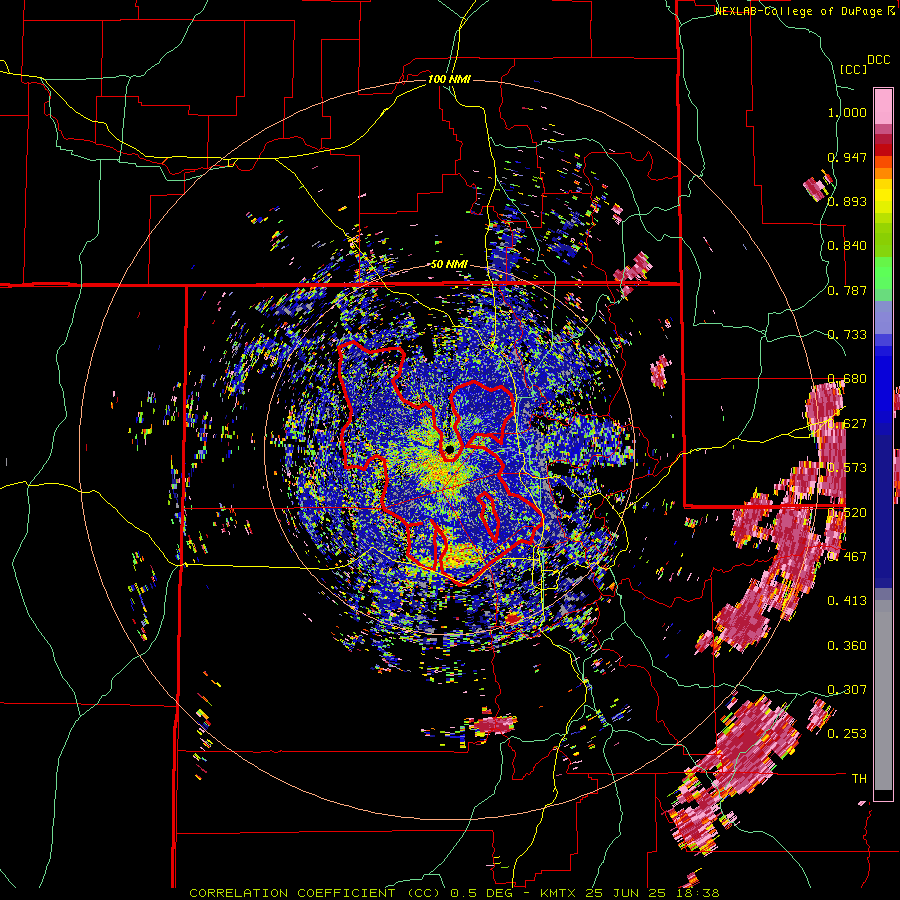Select the 0.467 legend value
The width and height of the screenshot is (900, 900).
847,557
